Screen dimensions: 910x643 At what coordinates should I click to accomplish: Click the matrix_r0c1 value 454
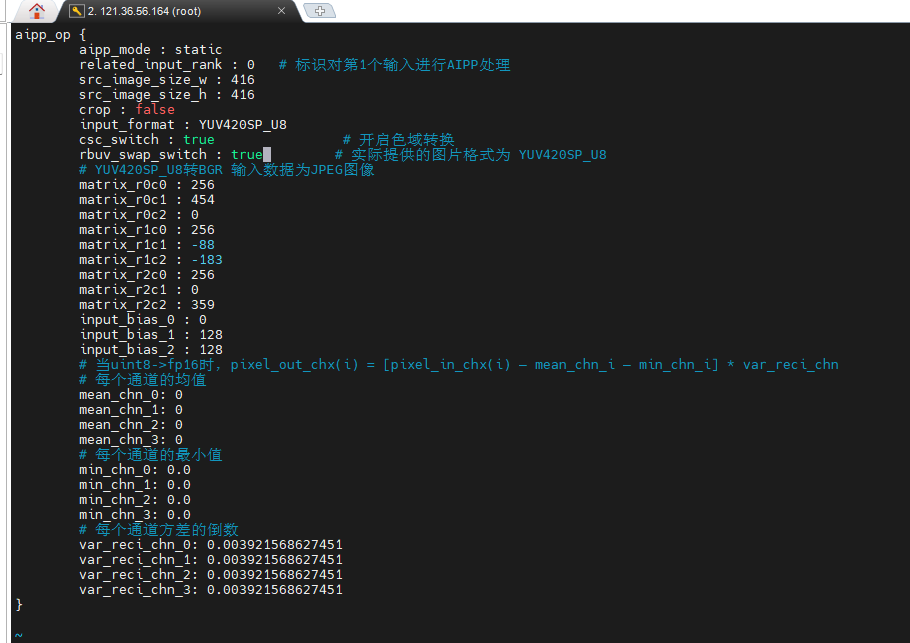(202, 200)
